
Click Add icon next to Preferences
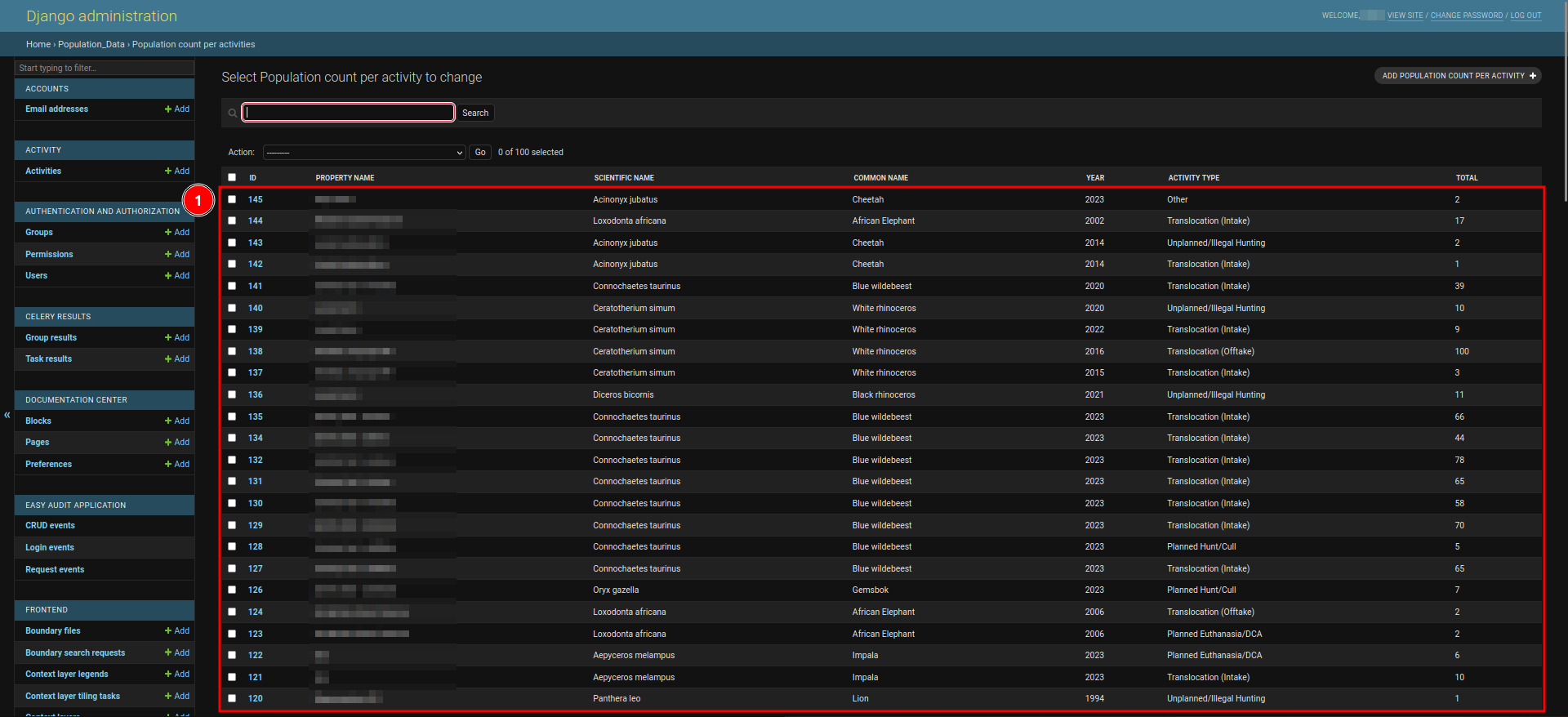(176, 465)
